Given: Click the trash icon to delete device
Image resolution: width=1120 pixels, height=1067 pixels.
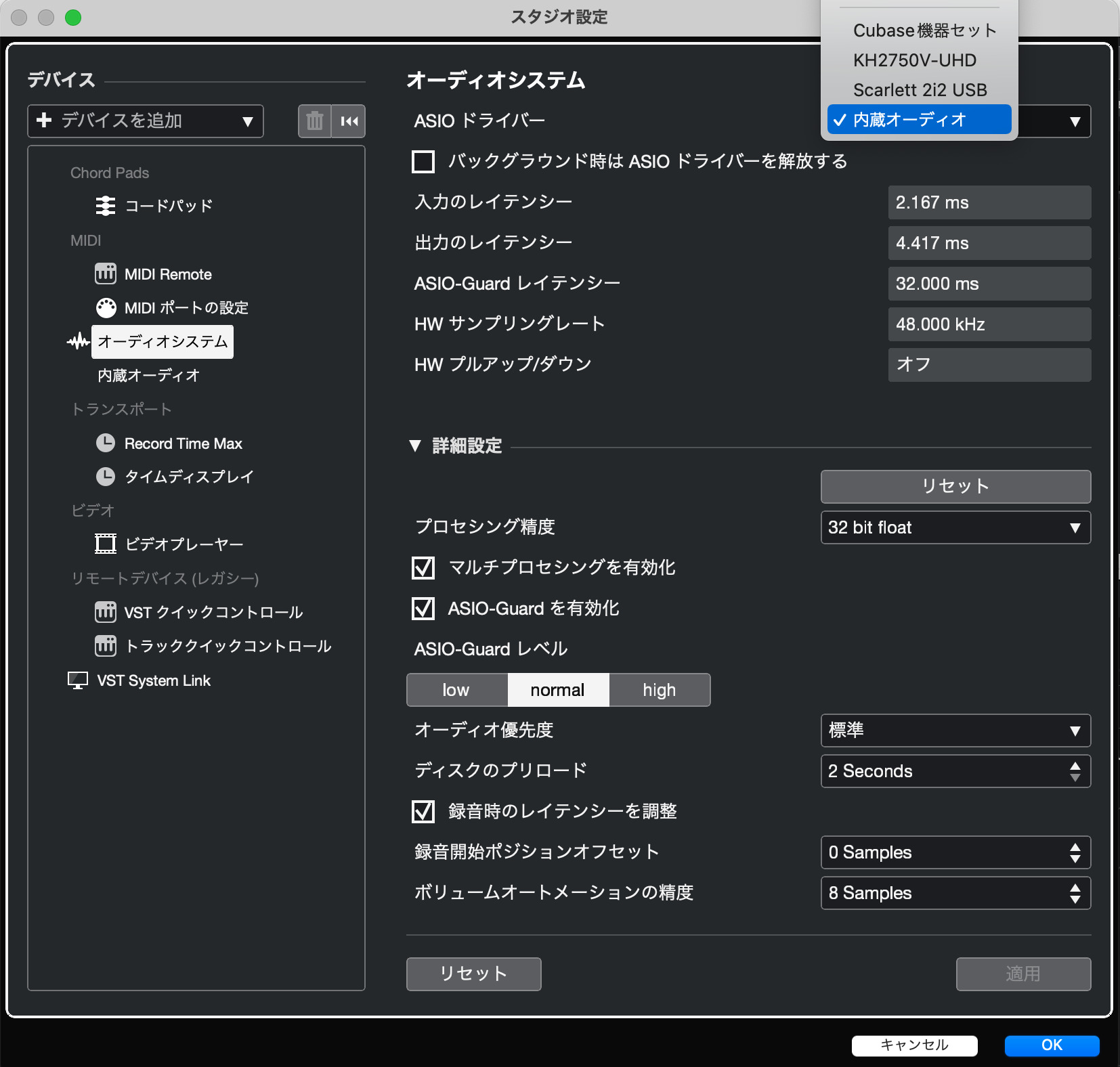Looking at the screenshot, I should 315,121.
